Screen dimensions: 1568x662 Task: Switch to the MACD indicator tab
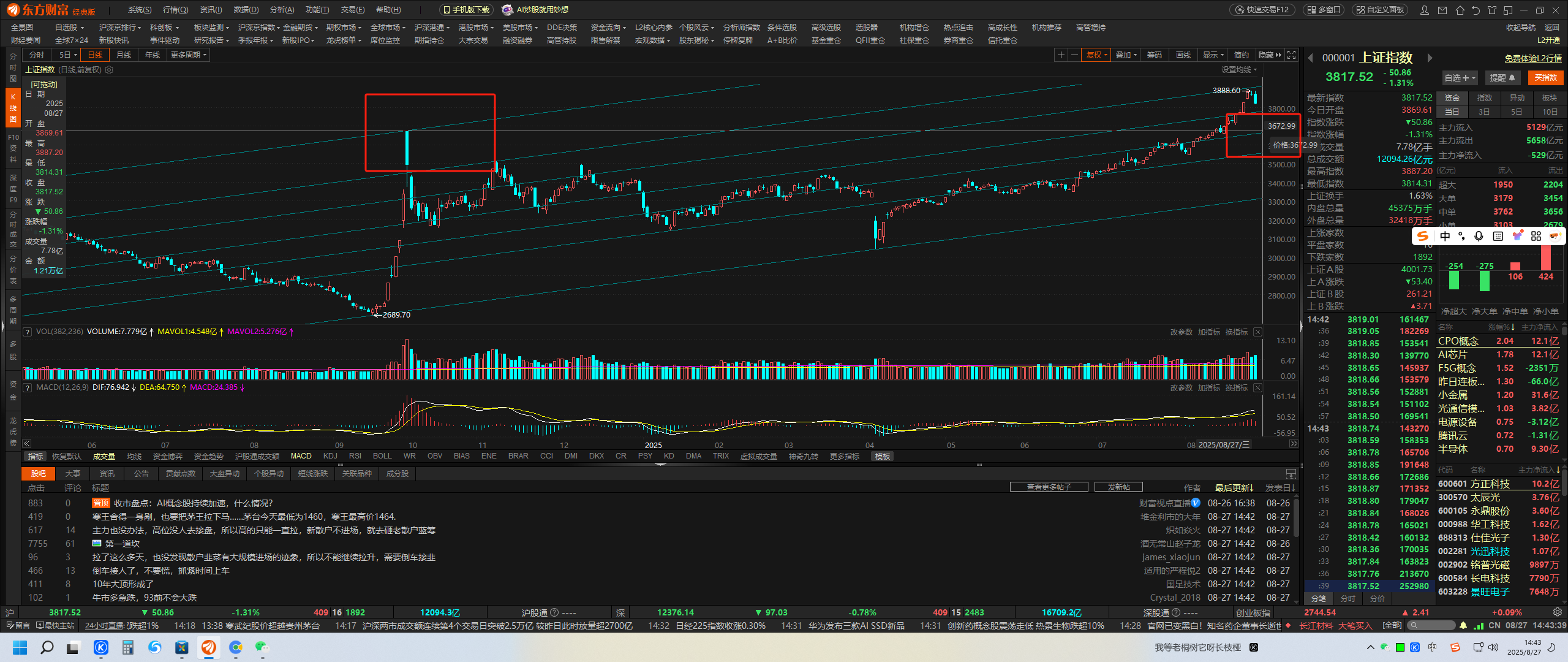pyautogui.click(x=301, y=456)
